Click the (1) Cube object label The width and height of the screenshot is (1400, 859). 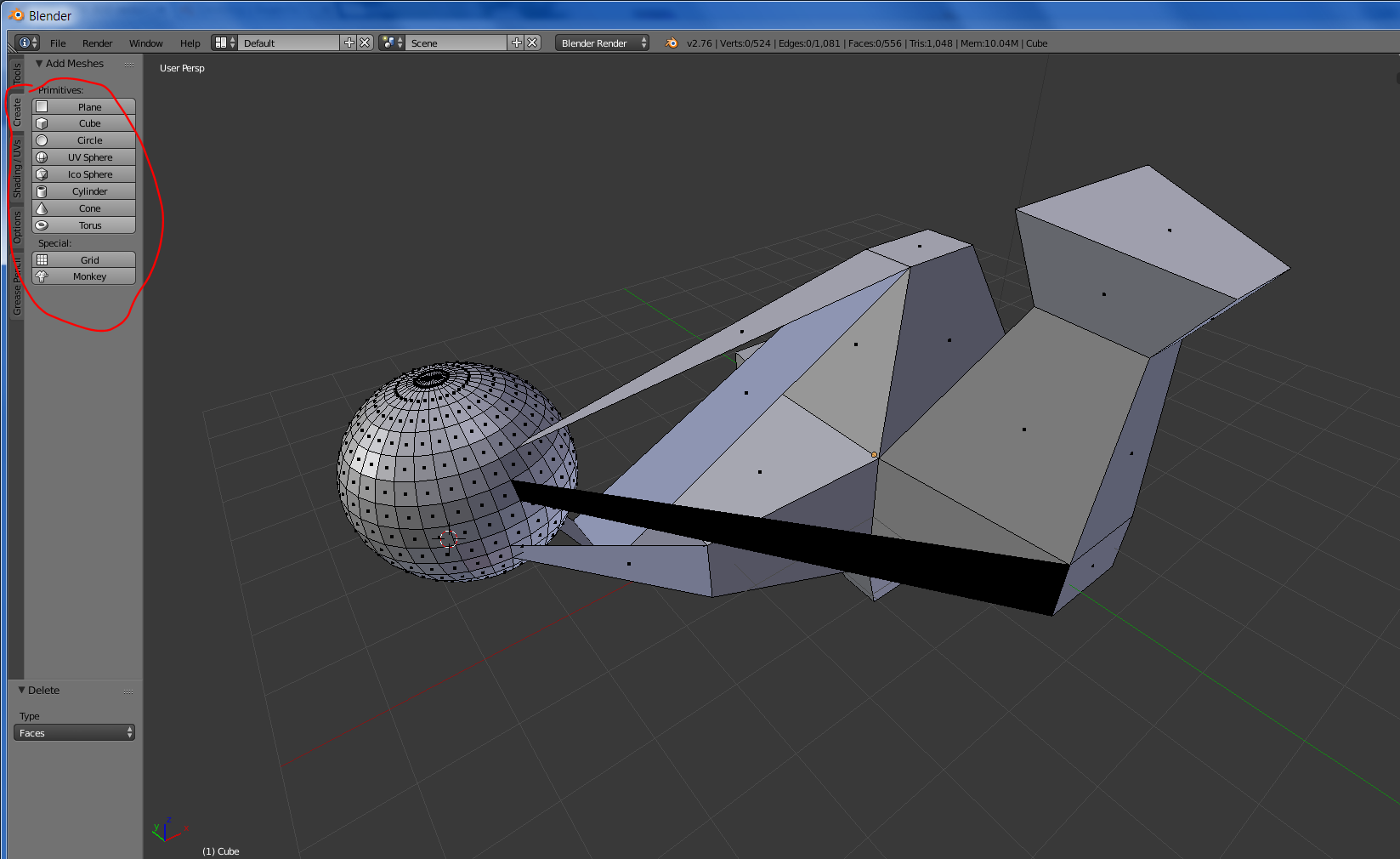click(221, 851)
